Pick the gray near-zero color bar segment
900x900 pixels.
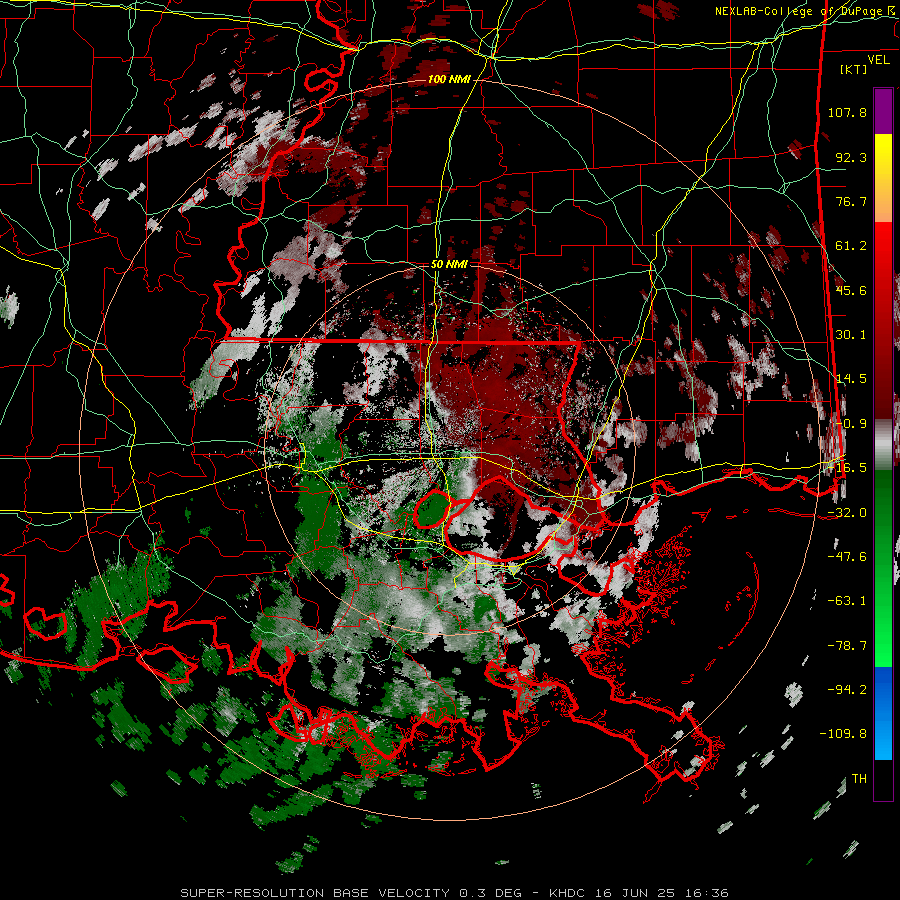(883, 445)
